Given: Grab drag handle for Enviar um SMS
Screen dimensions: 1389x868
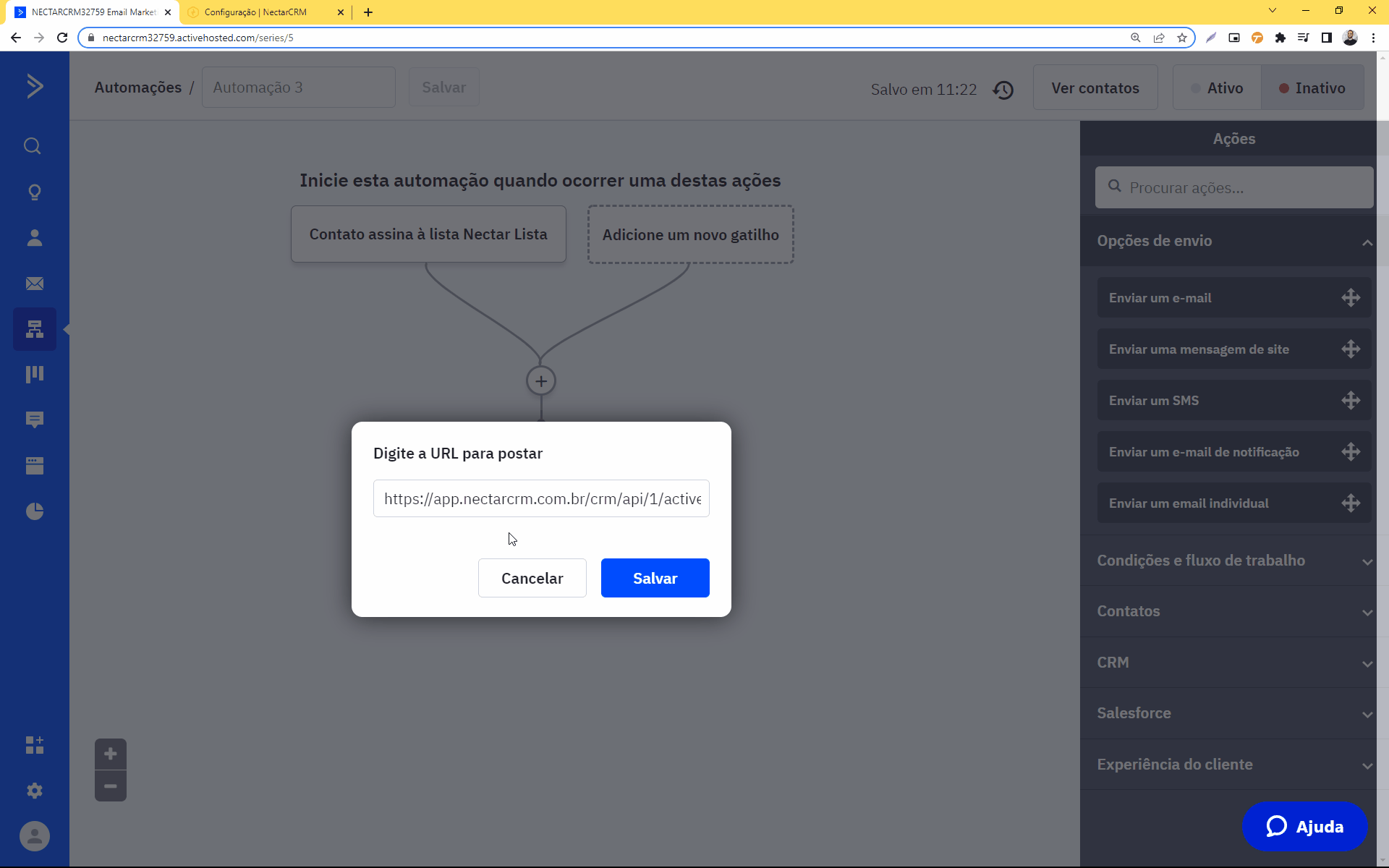Looking at the screenshot, I should (x=1351, y=401).
